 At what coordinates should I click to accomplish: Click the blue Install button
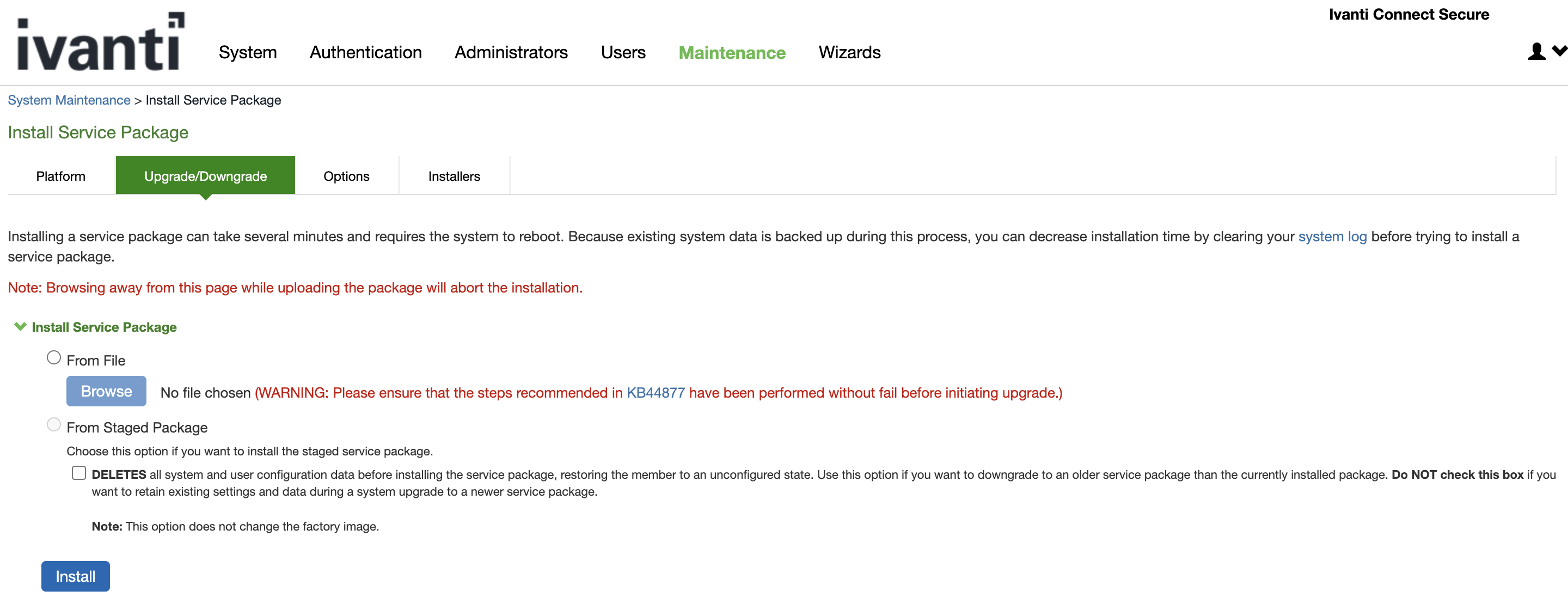pyautogui.click(x=76, y=576)
